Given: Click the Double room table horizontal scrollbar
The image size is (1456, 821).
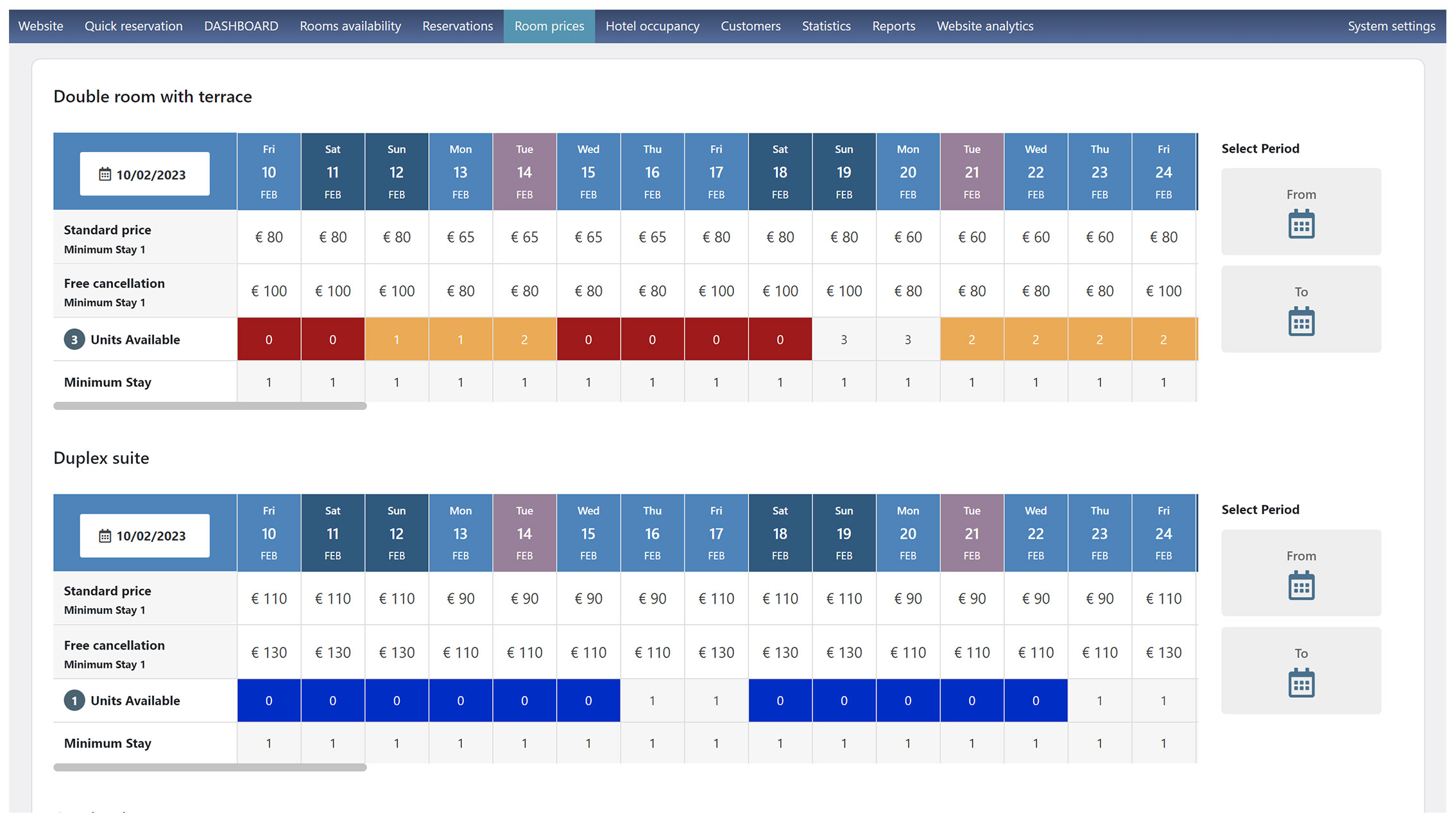Looking at the screenshot, I should [x=210, y=406].
